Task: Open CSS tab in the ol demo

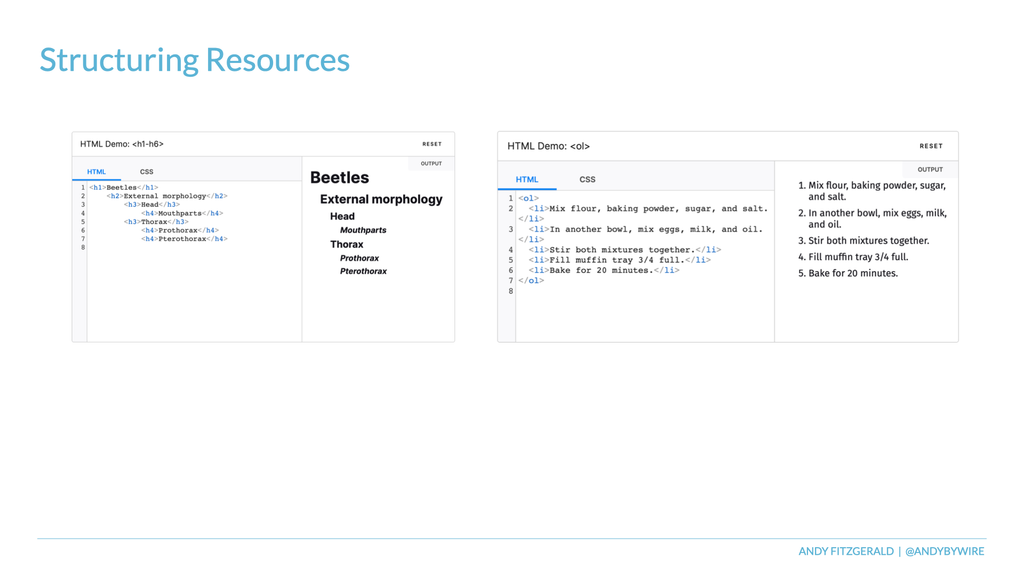Action: click(587, 179)
